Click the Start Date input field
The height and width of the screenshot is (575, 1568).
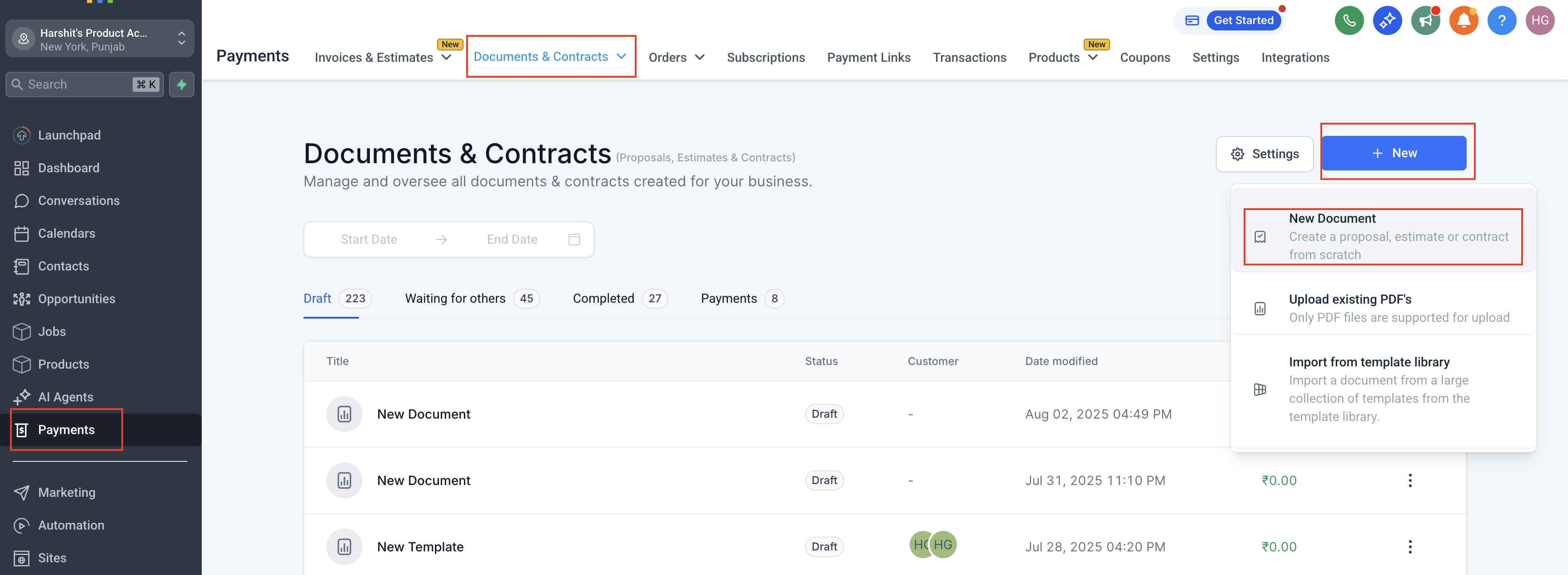click(x=368, y=240)
